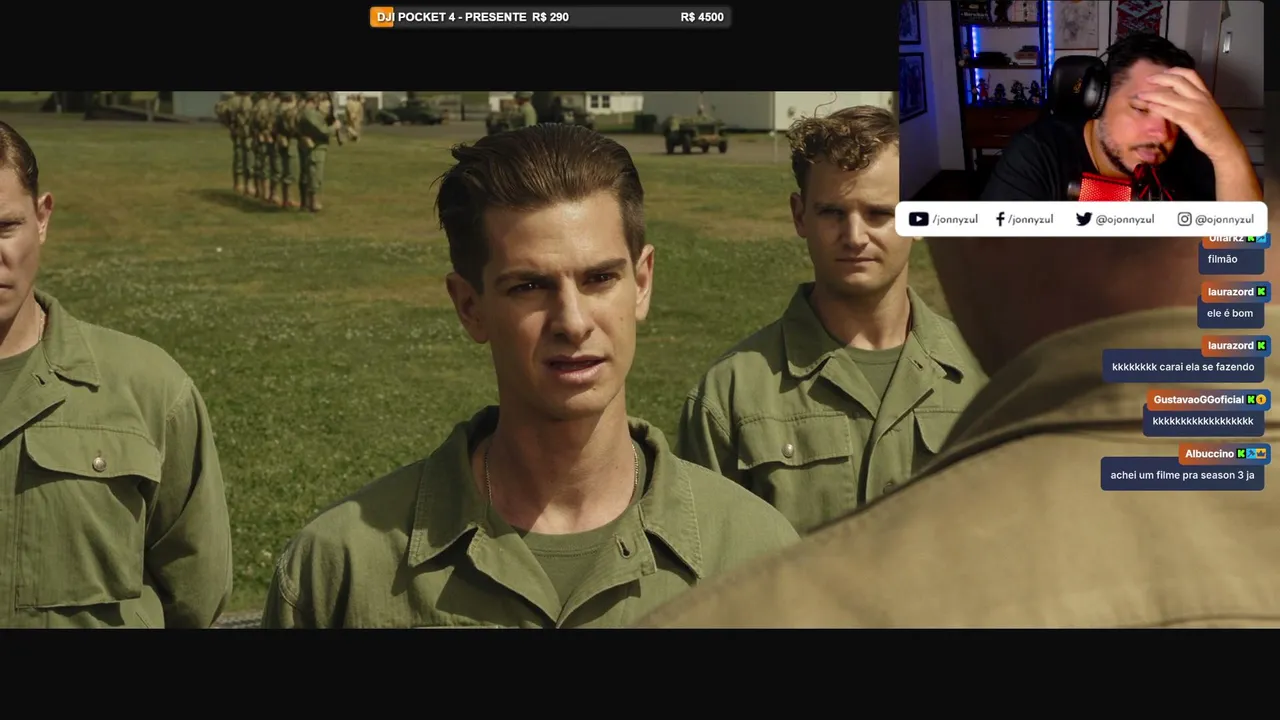This screenshot has width=1280, height=720.
Task: Open the /jonnyzul handle beside the YouTube icon
Action: (x=955, y=219)
